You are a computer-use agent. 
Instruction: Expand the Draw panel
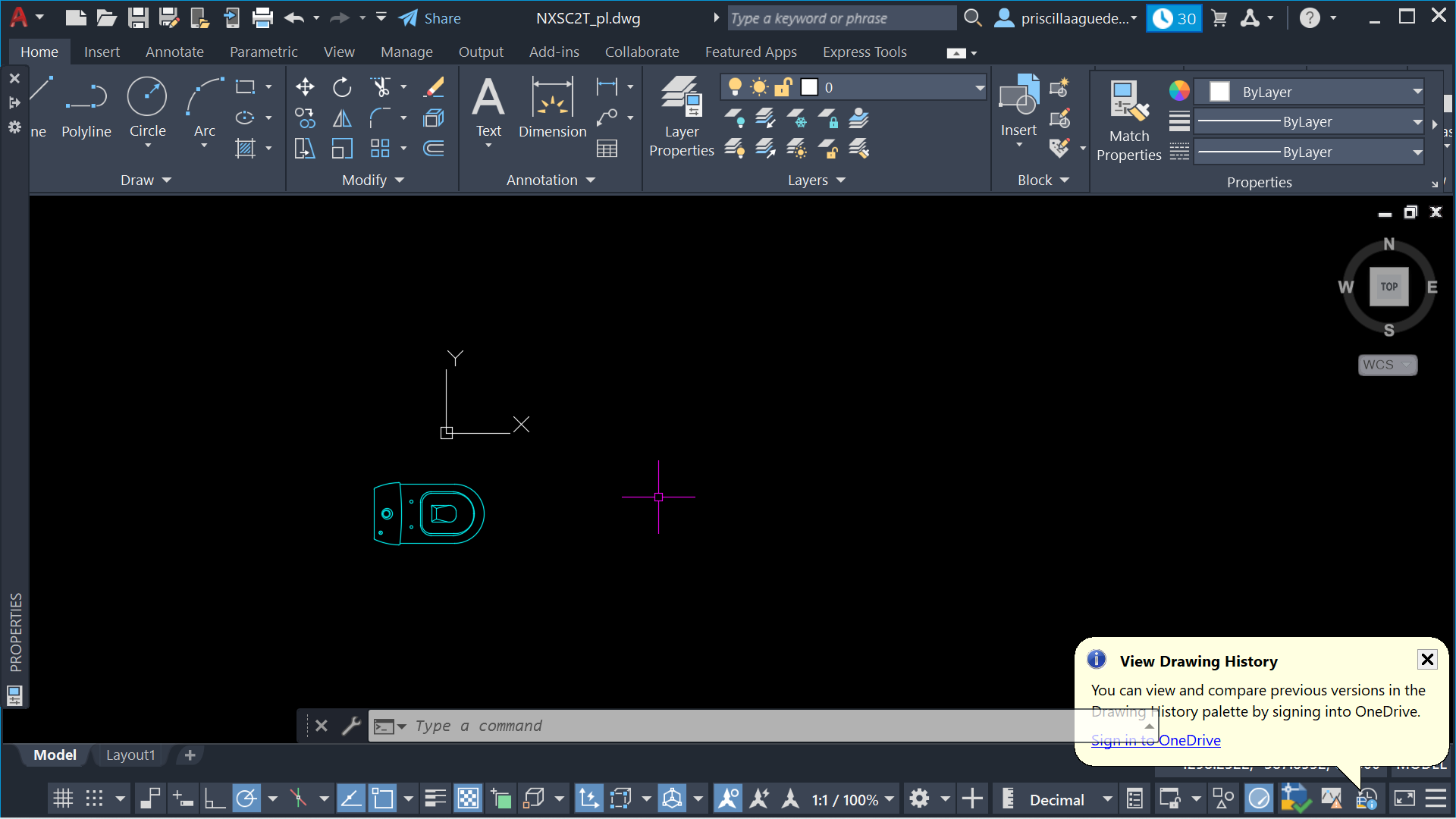pos(146,180)
